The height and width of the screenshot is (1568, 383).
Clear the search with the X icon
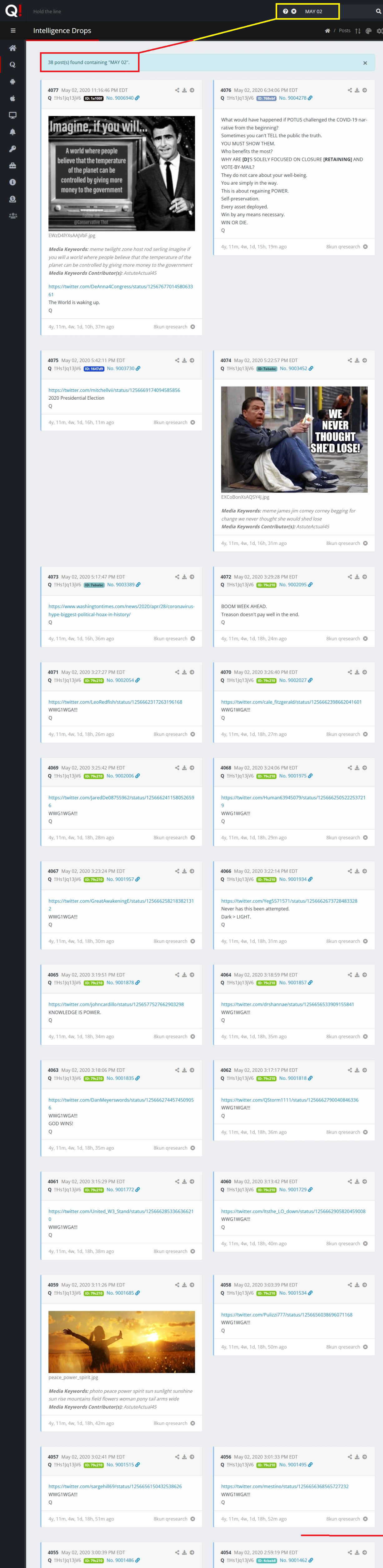(294, 12)
